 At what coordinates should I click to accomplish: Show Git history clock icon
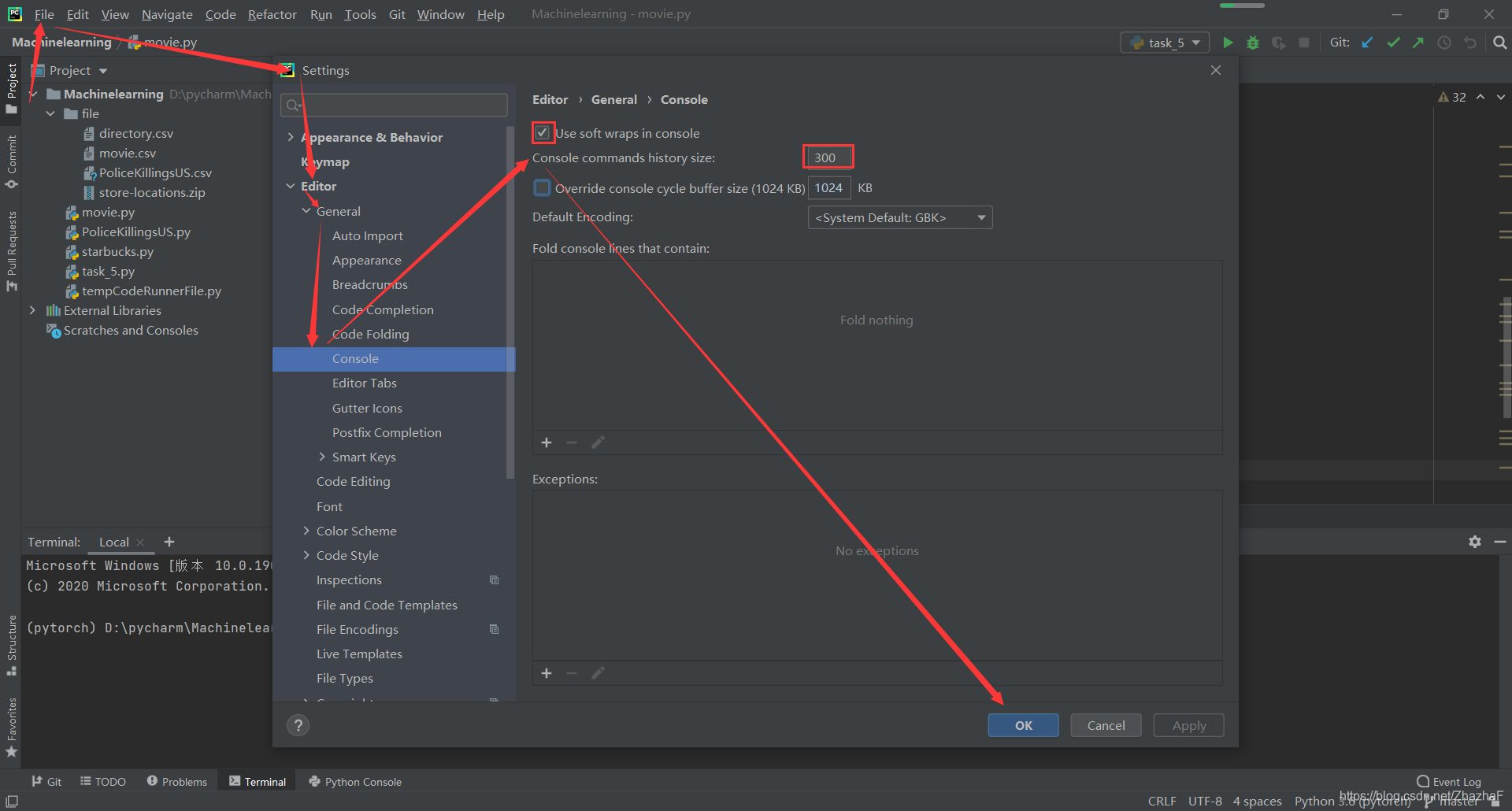[1444, 43]
